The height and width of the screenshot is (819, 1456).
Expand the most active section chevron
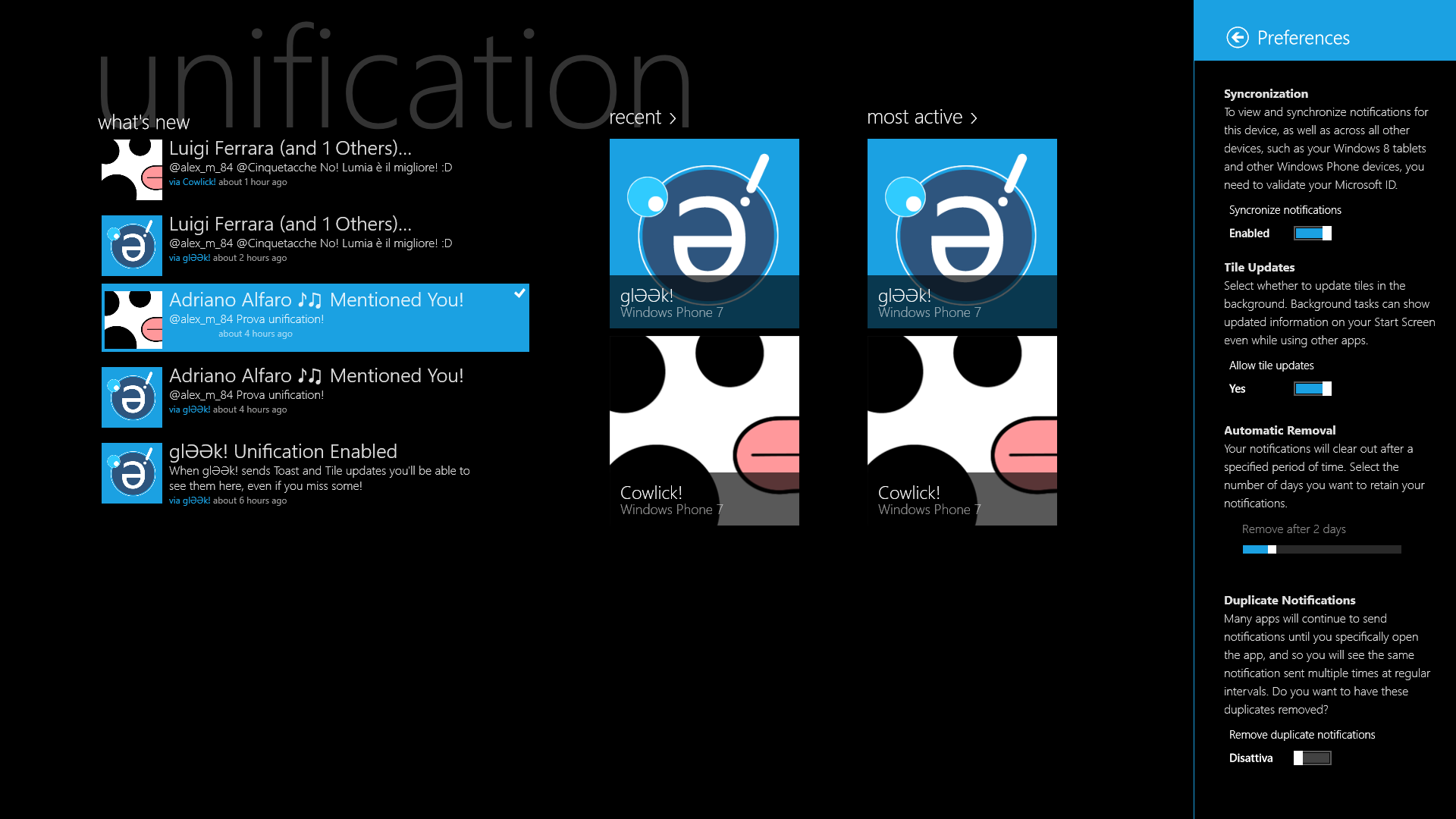pos(974,118)
